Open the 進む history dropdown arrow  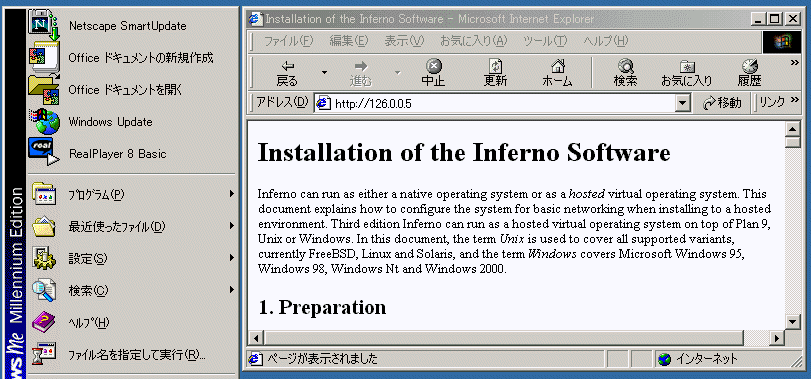tap(397, 72)
